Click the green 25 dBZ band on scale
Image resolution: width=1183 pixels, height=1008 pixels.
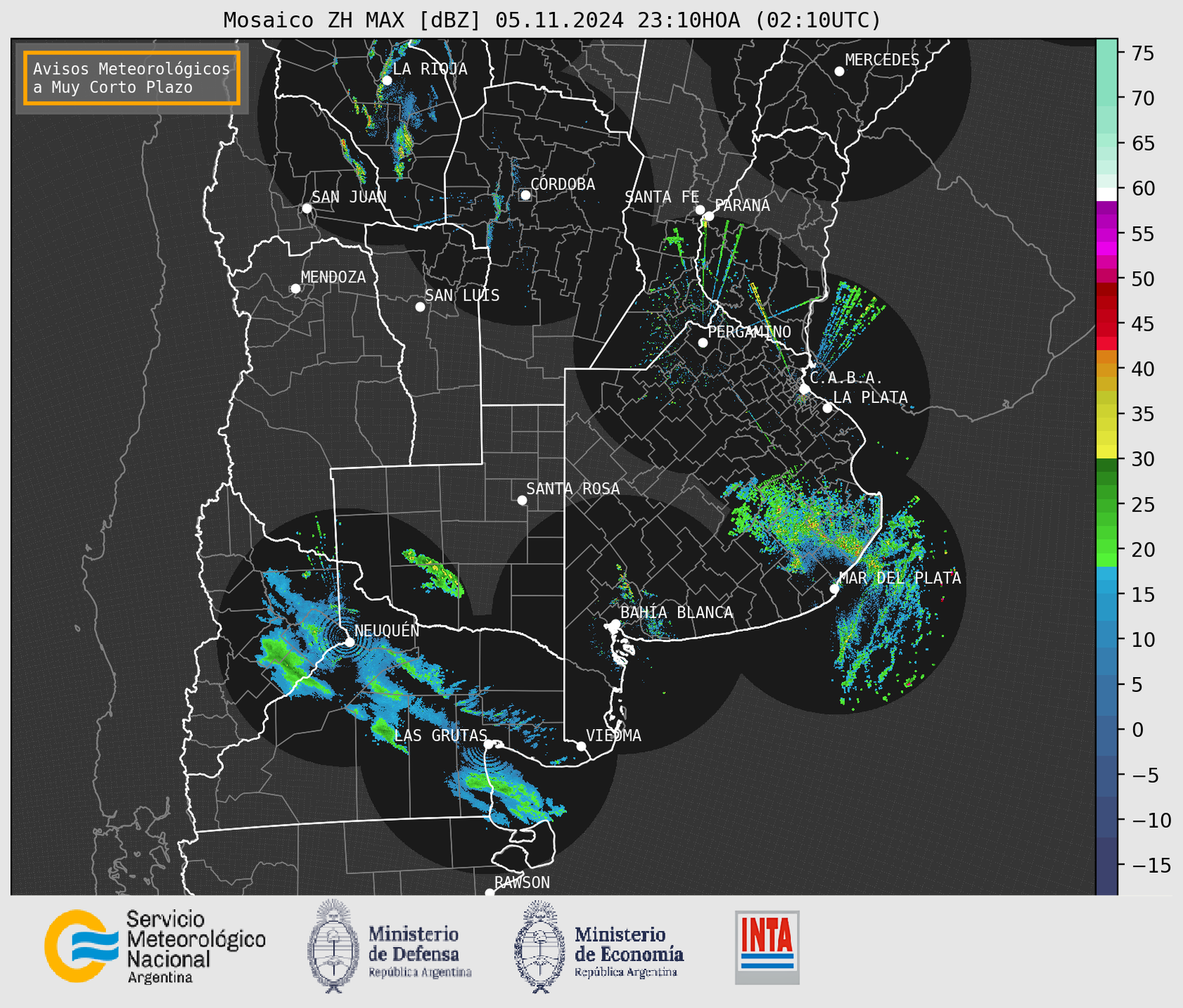[x=1106, y=504]
